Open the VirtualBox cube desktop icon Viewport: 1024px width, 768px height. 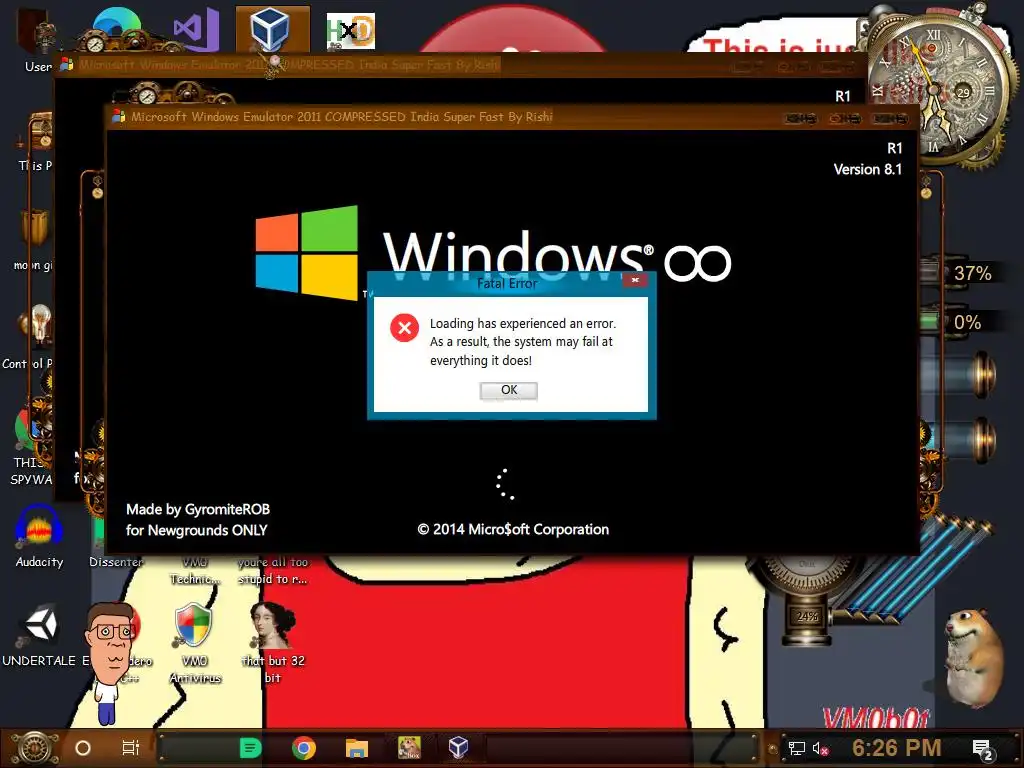(x=271, y=29)
